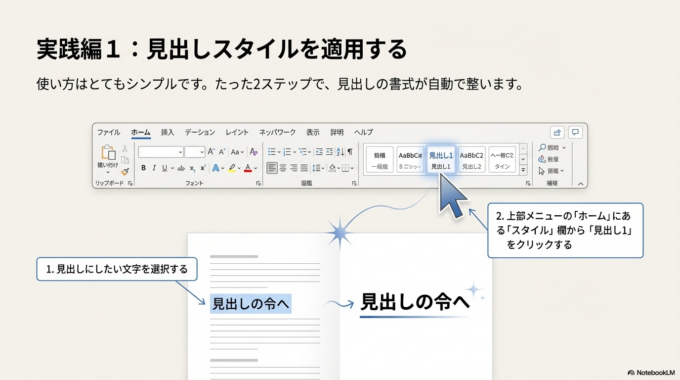Image resolution: width=680 pixels, height=380 pixels.
Task: Expand the Styles gallery More button
Action: point(523,170)
